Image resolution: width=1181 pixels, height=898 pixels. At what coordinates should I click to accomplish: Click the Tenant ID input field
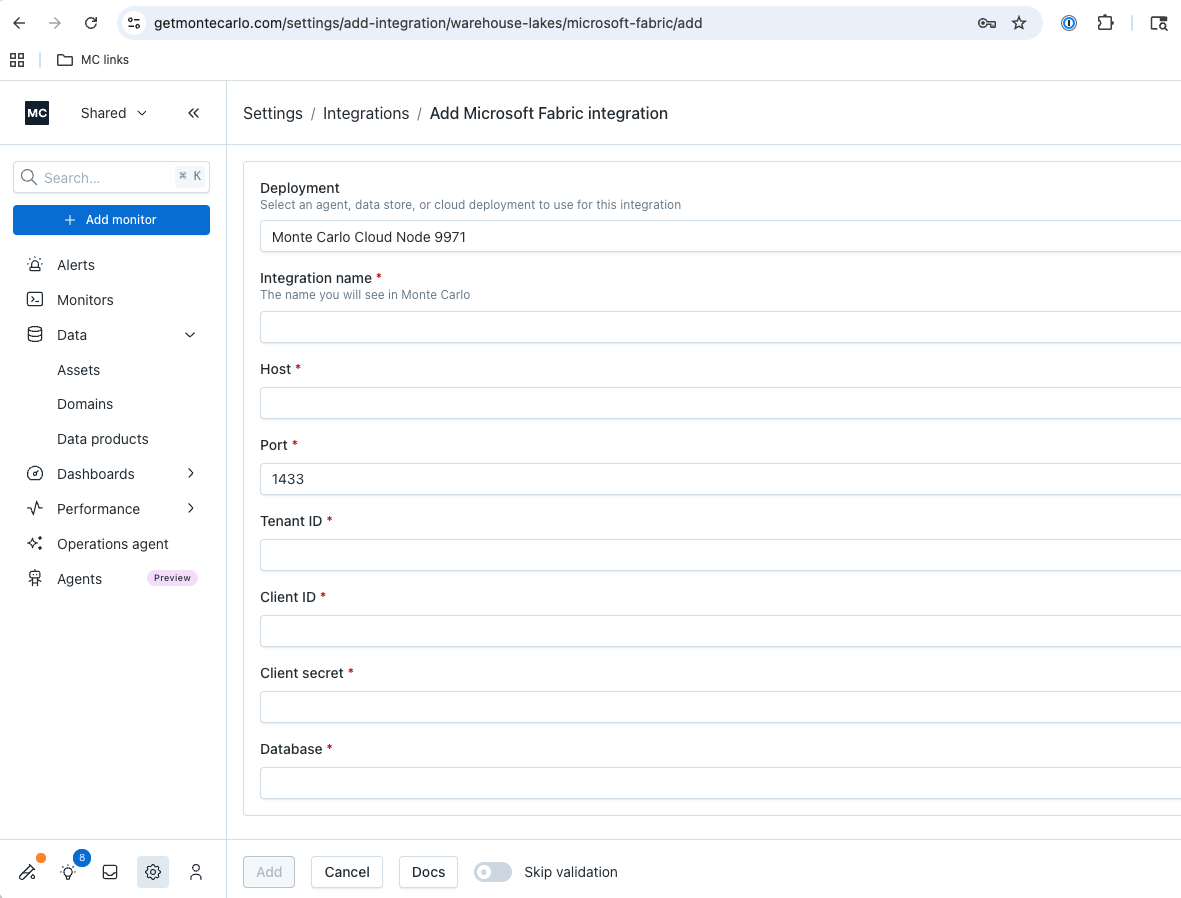pyautogui.click(x=720, y=555)
